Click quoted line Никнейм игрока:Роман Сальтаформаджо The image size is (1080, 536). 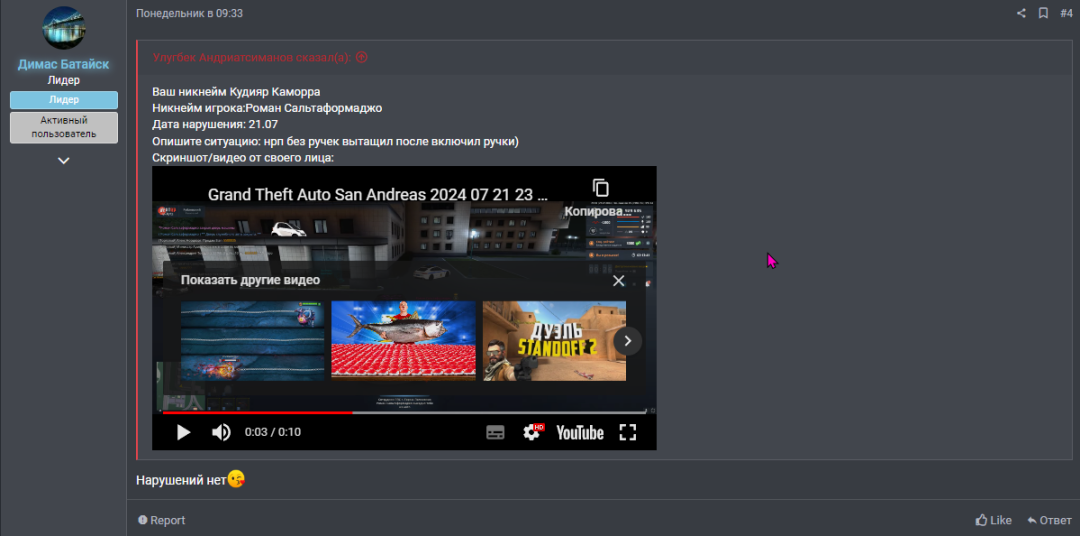tap(267, 108)
